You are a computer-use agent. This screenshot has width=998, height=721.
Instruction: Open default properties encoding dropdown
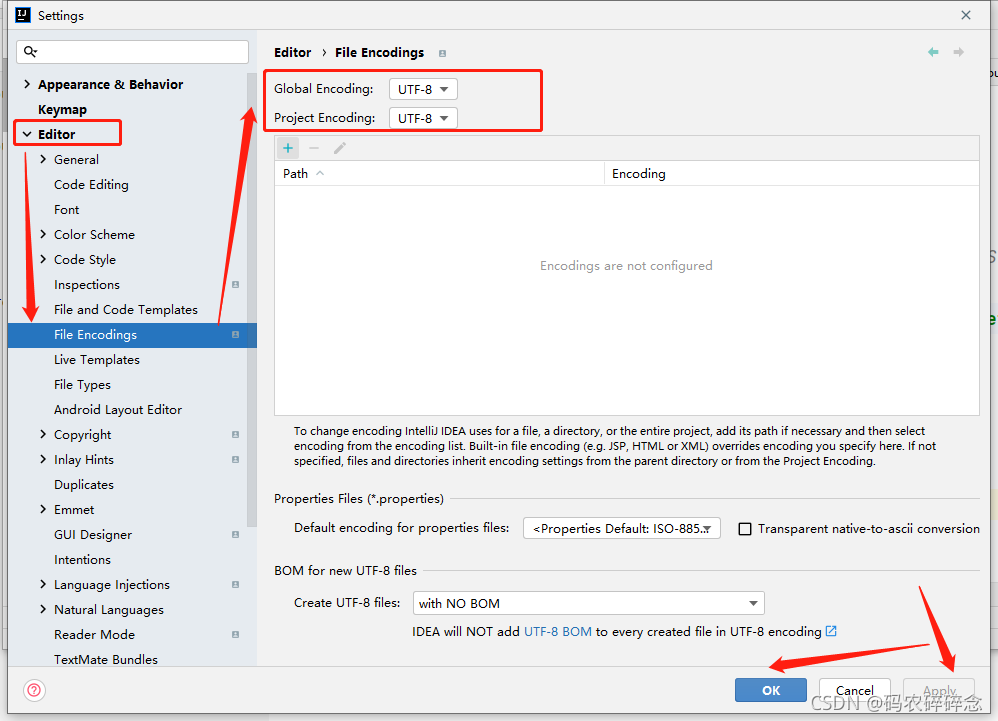622,528
